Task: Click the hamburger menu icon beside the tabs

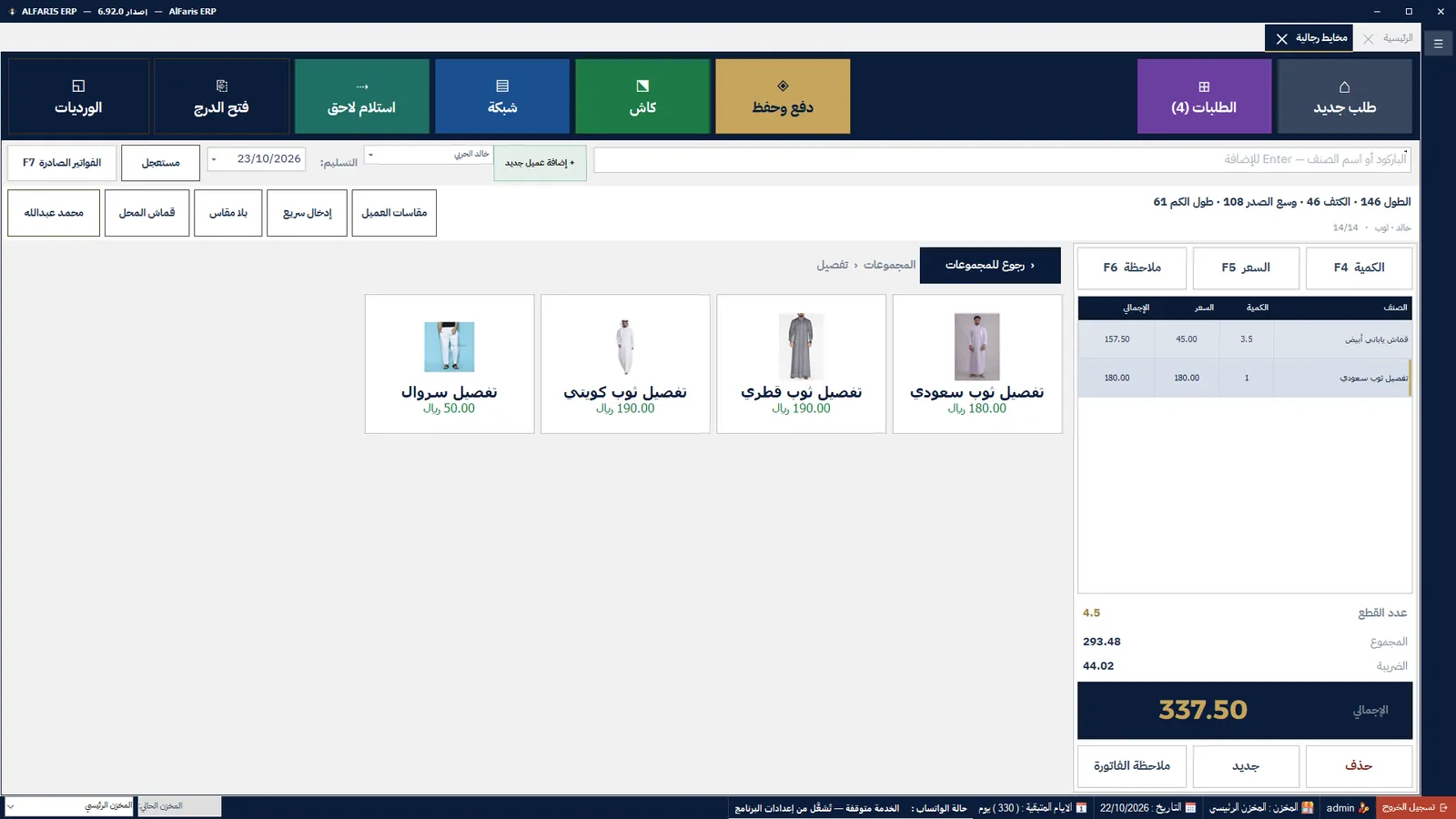Action: point(1439,43)
